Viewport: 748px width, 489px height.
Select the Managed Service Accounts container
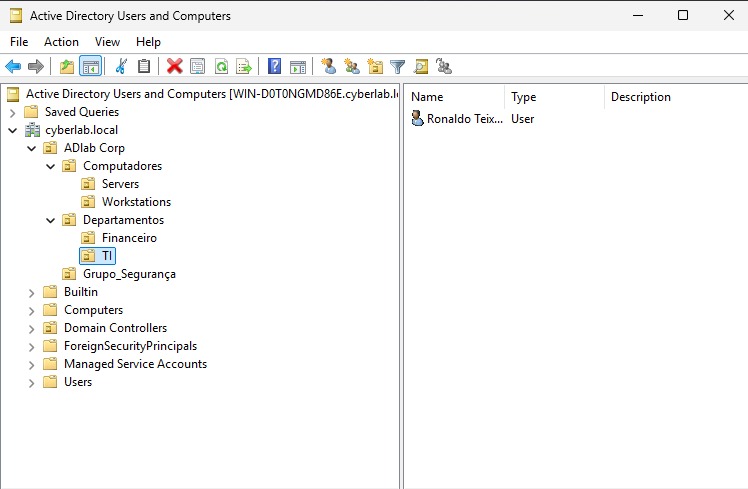click(135, 364)
